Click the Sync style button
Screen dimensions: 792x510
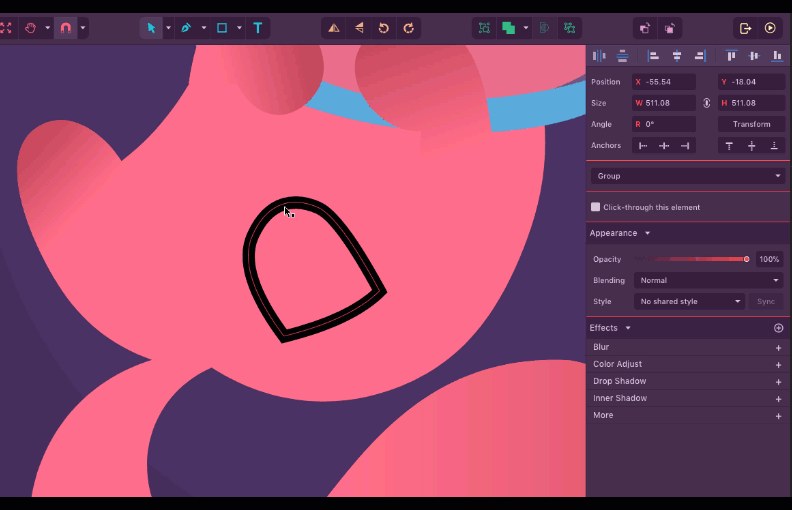pyautogui.click(x=766, y=301)
